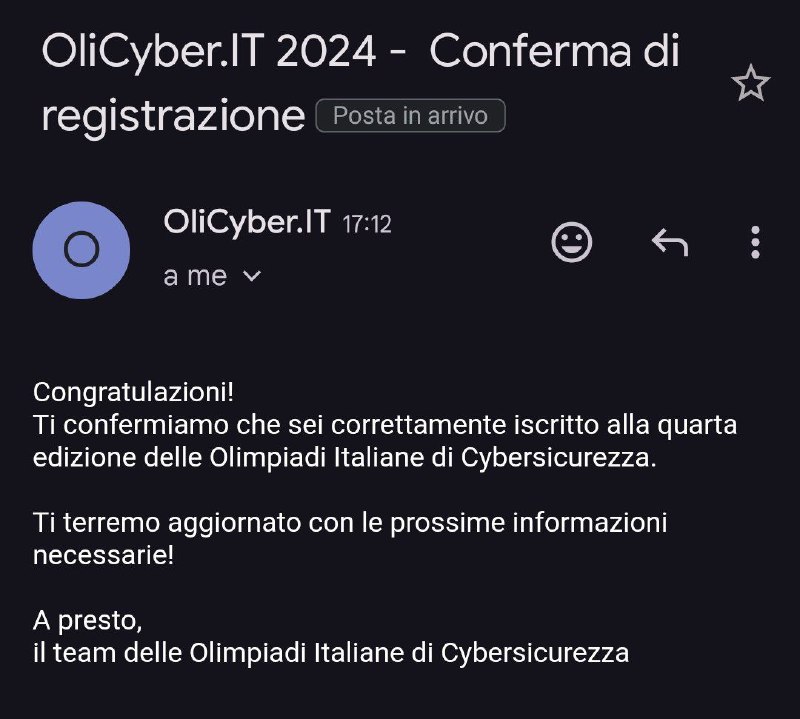Viewport: 800px width, 719px height.
Task: Click the line starting 'edizione delle Olimpiadi'
Action: (x=346, y=458)
